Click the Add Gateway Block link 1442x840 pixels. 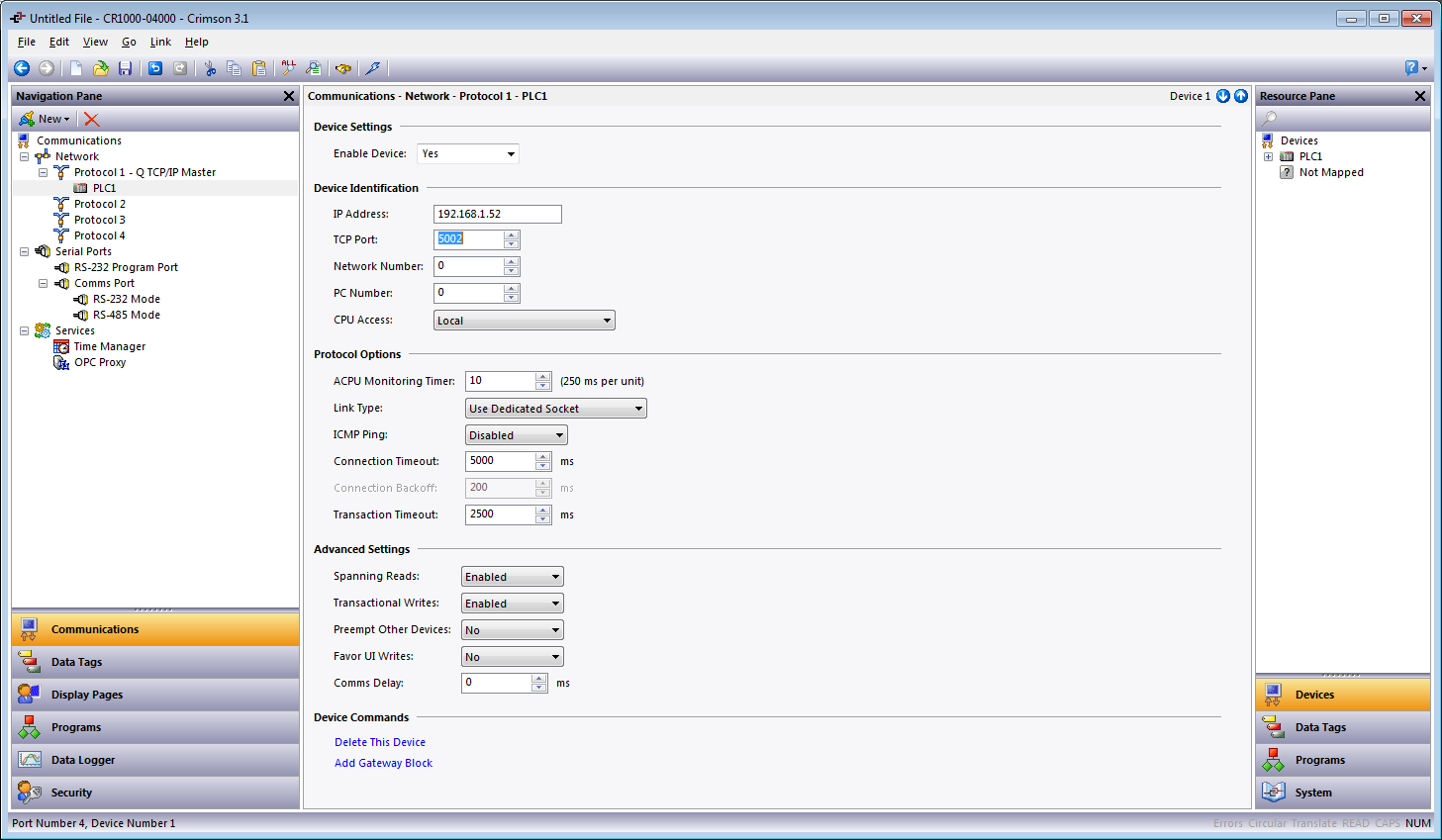point(383,763)
